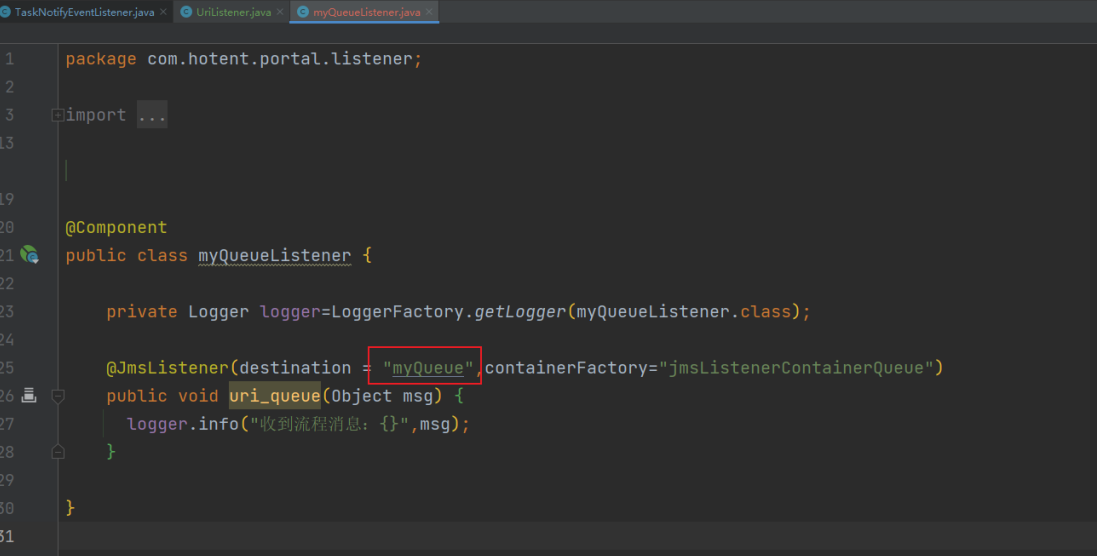Click the "jmsListenerContainerQueue" string value
The image size is (1097, 556).
[796, 368]
